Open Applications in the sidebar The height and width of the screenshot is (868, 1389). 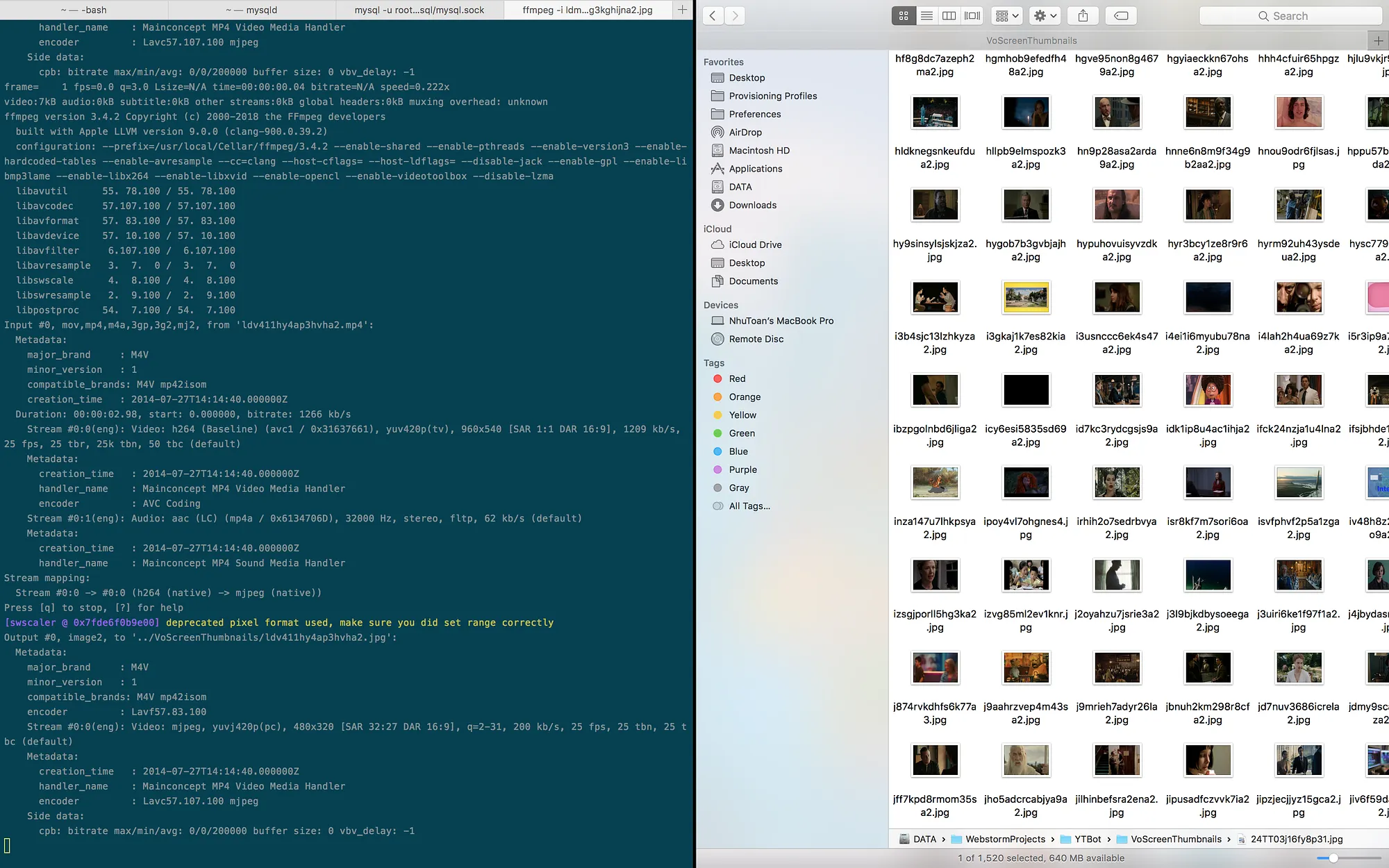click(x=756, y=169)
